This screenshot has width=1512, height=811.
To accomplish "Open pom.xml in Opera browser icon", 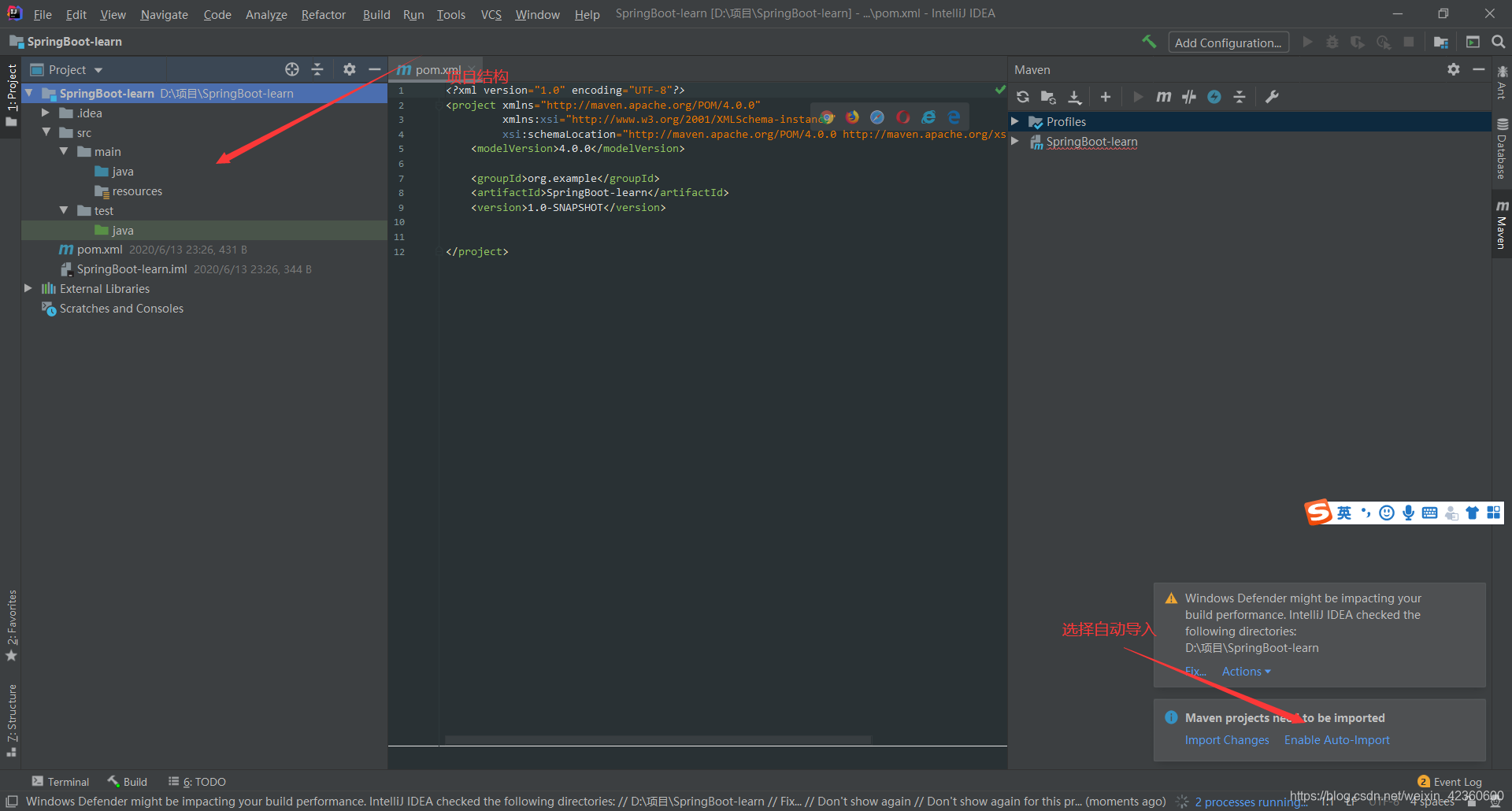I will [903, 117].
